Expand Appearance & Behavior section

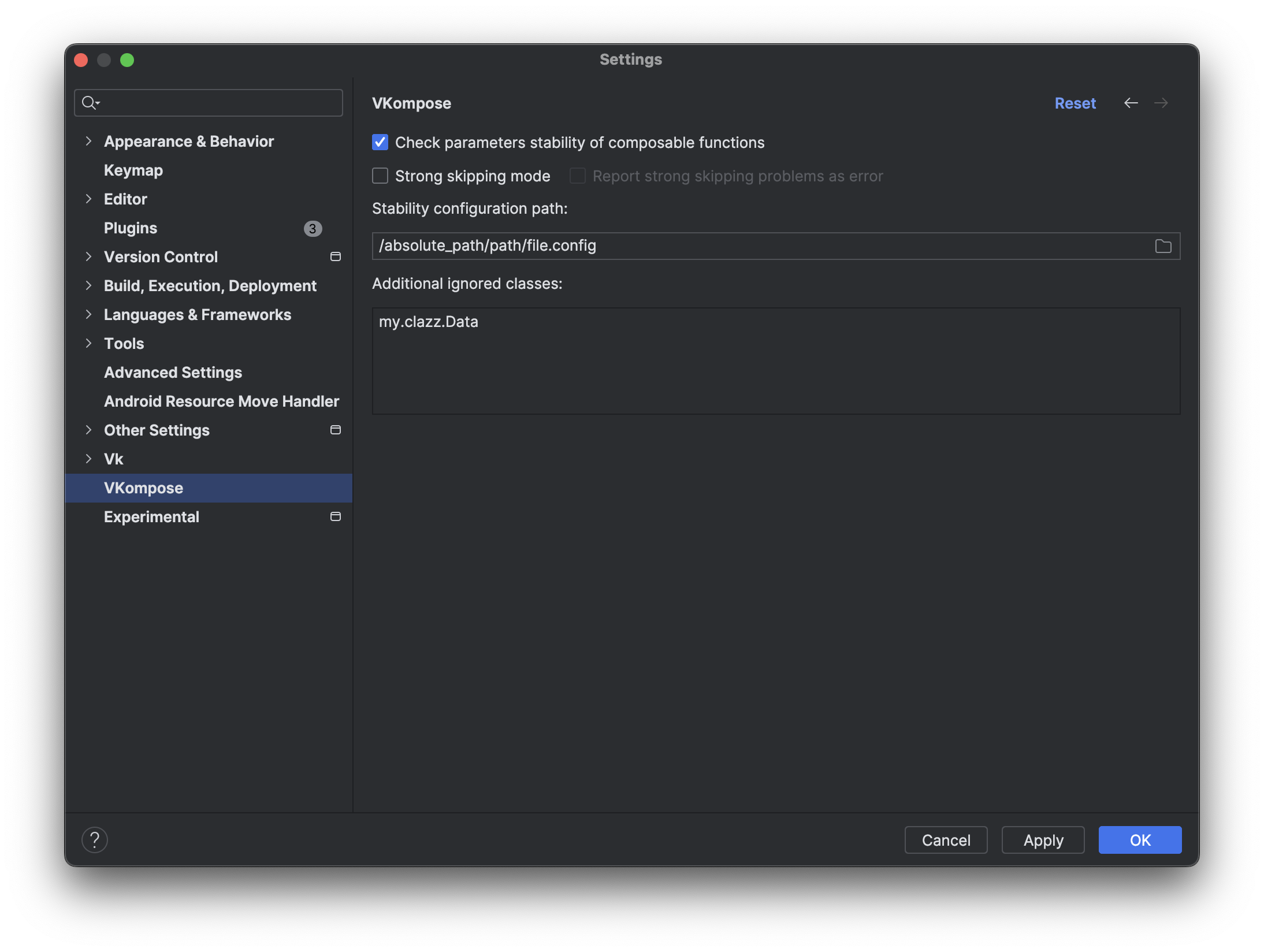click(x=88, y=141)
